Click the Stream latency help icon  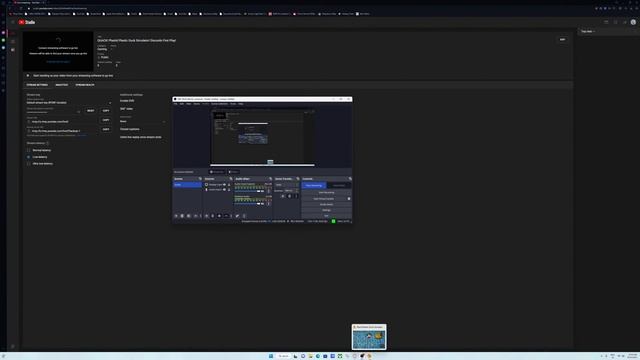click(x=48, y=143)
